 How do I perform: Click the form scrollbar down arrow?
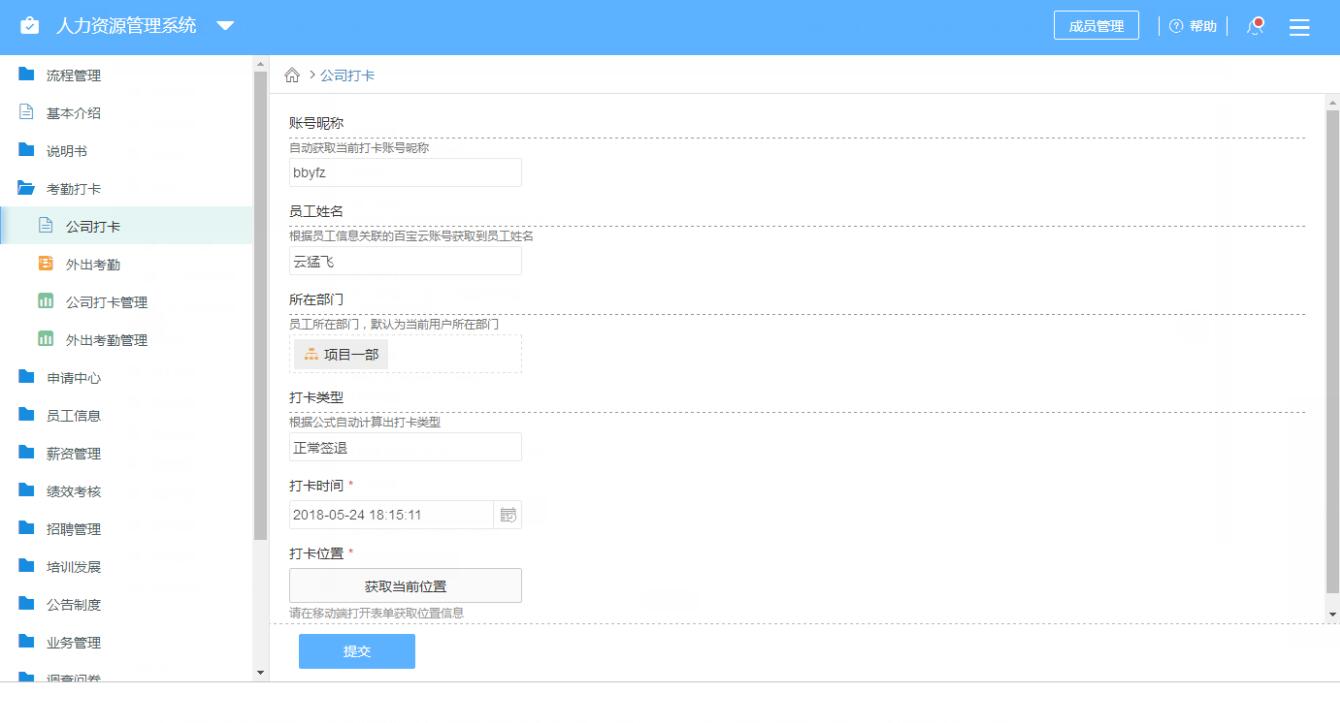click(1331, 613)
